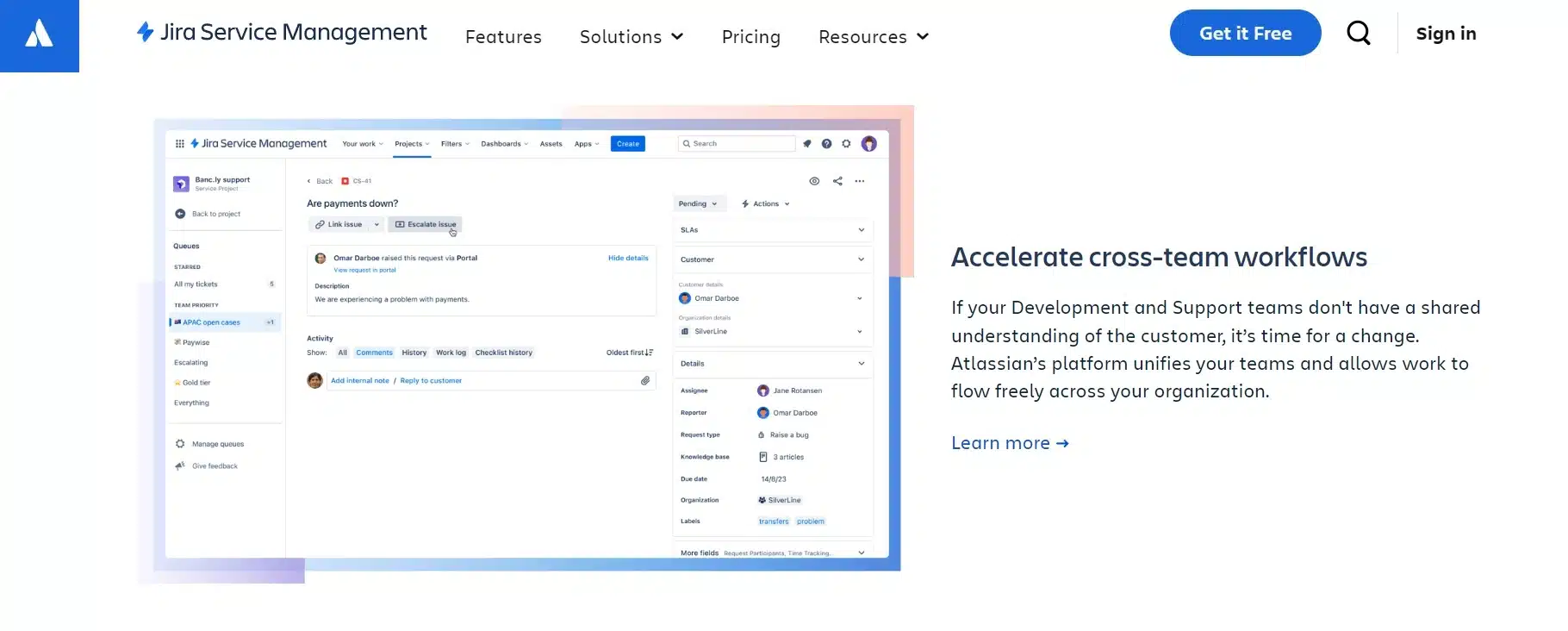Open the Solutions dropdown menu
The height and width of the screenshot is (631, 1568).
pyautogui.click(x=631, y=37)
